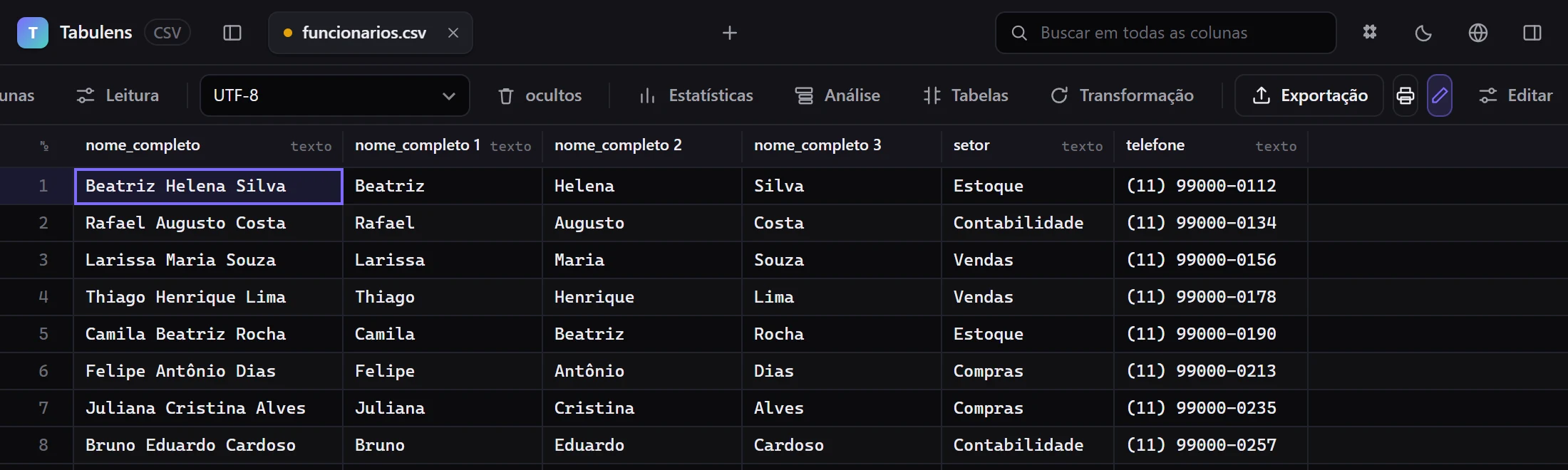The image size is (1568, 470).
Task: Open the Tabelas split option
Action: [x=966, y=95]
